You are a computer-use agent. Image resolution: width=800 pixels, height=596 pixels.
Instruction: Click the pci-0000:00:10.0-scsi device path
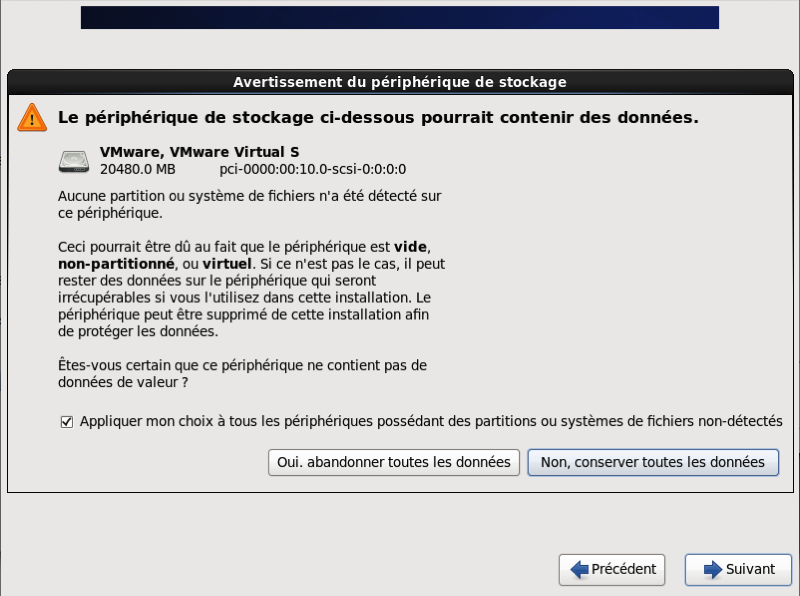pos(312,169)
